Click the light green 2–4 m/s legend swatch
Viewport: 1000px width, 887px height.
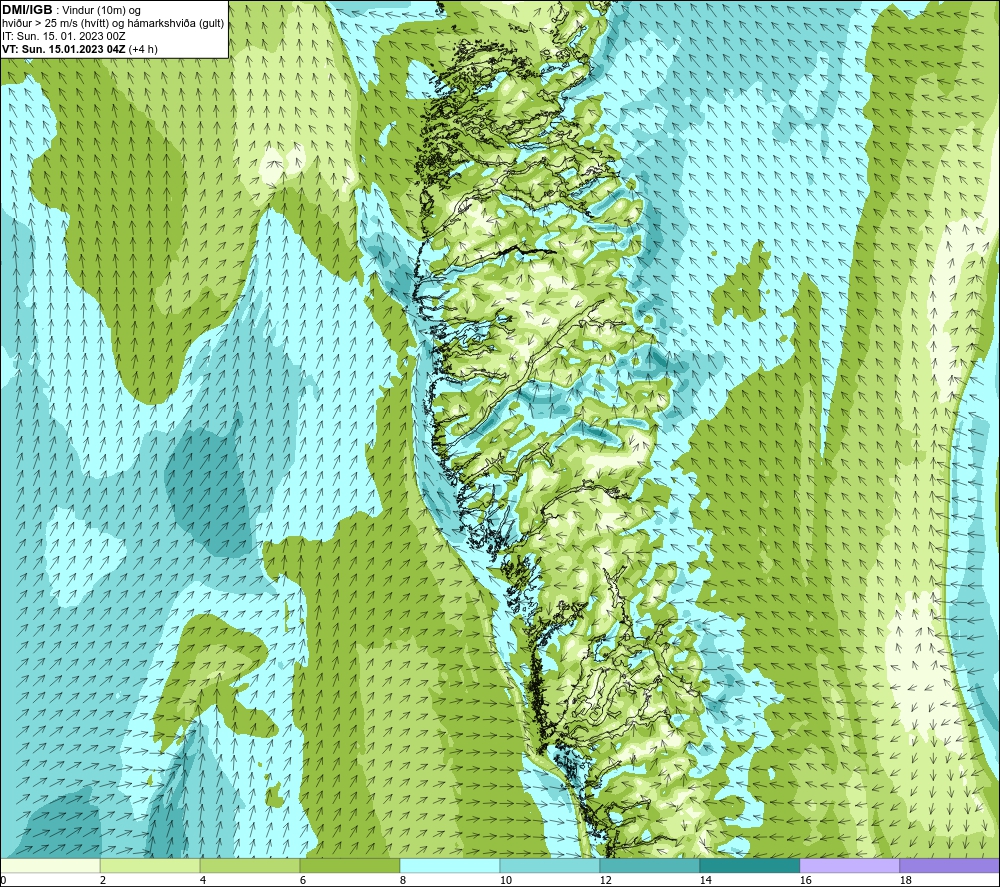[150, 865]
